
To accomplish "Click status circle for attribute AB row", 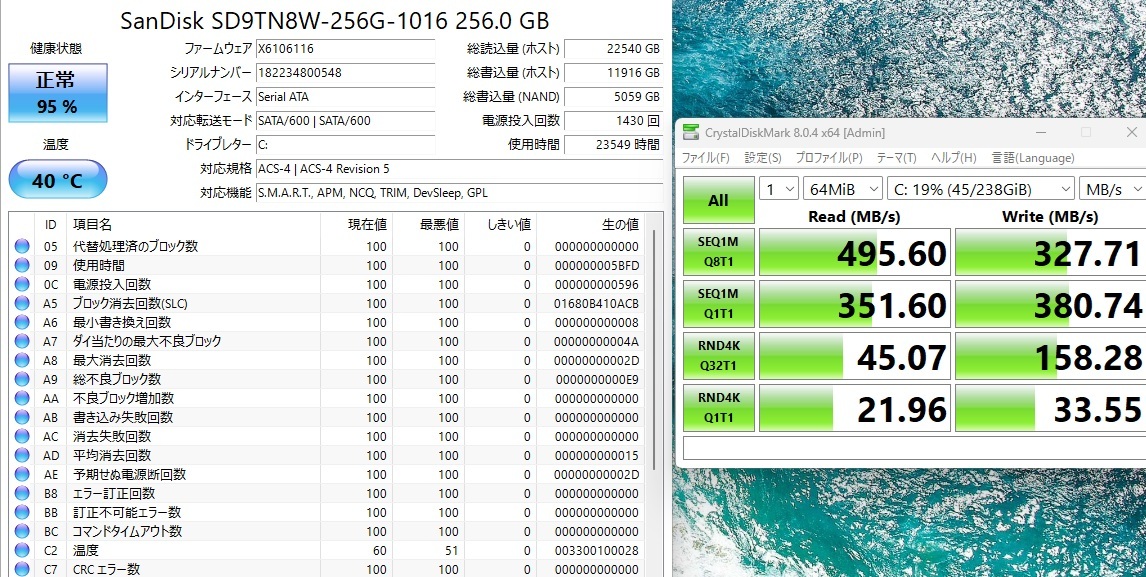I will pyautogui.click(x=22, y=418).
